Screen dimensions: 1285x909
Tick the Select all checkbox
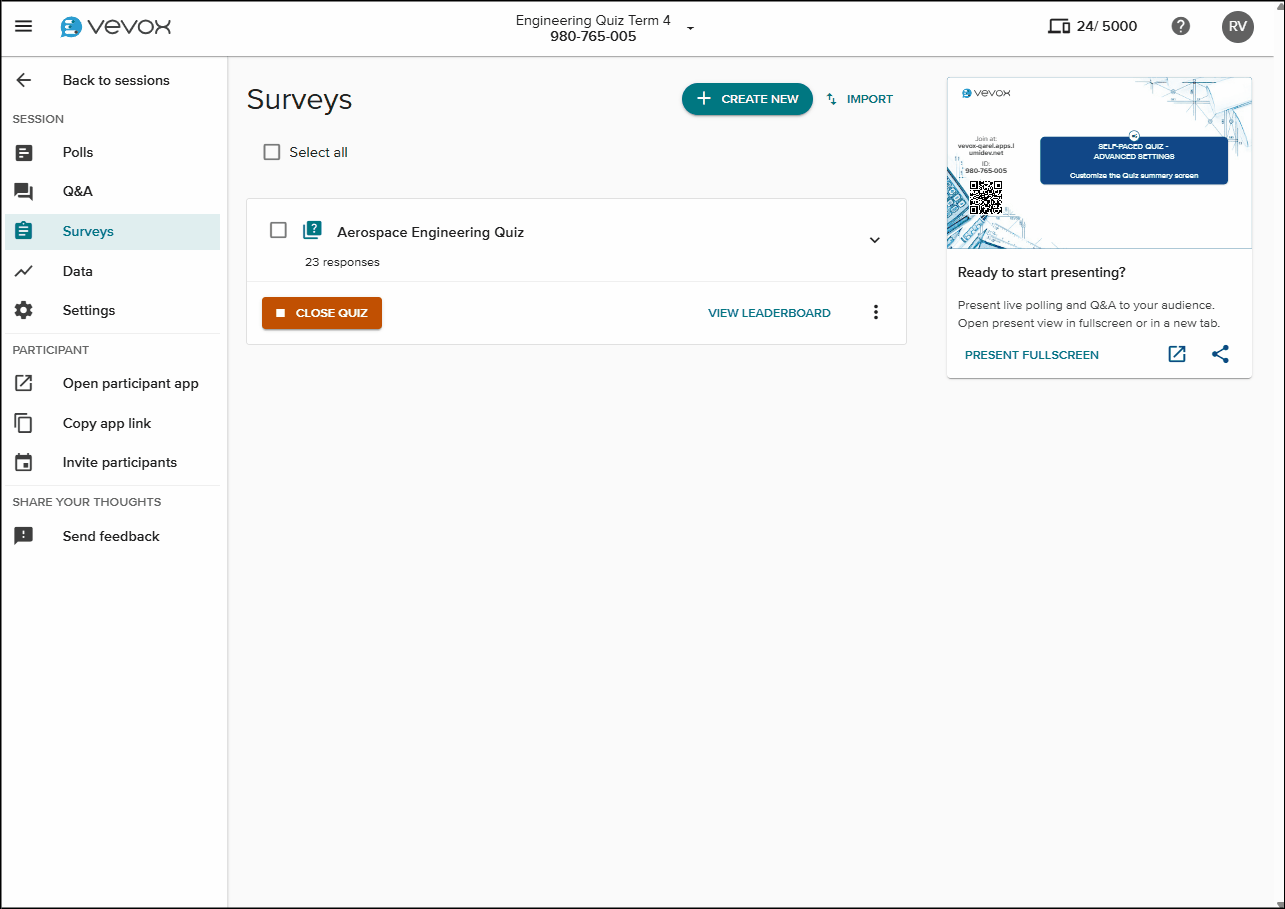point(271,151)
